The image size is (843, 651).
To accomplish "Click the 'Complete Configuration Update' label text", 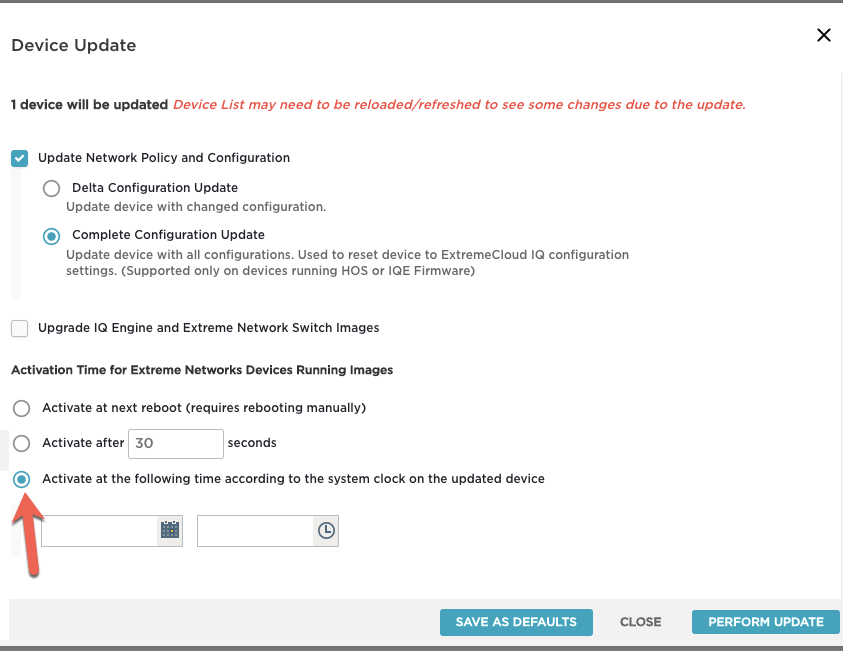I will pos(168,235).
